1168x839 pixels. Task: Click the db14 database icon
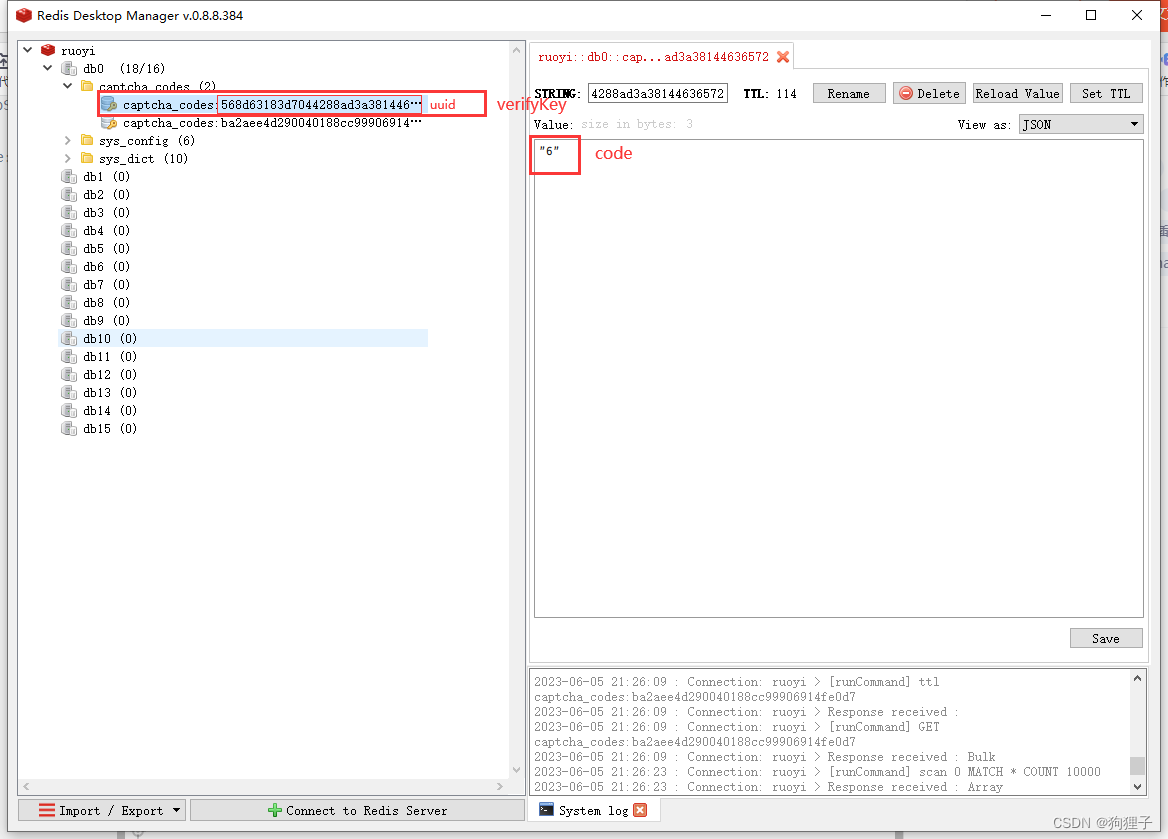coord(69,411)
